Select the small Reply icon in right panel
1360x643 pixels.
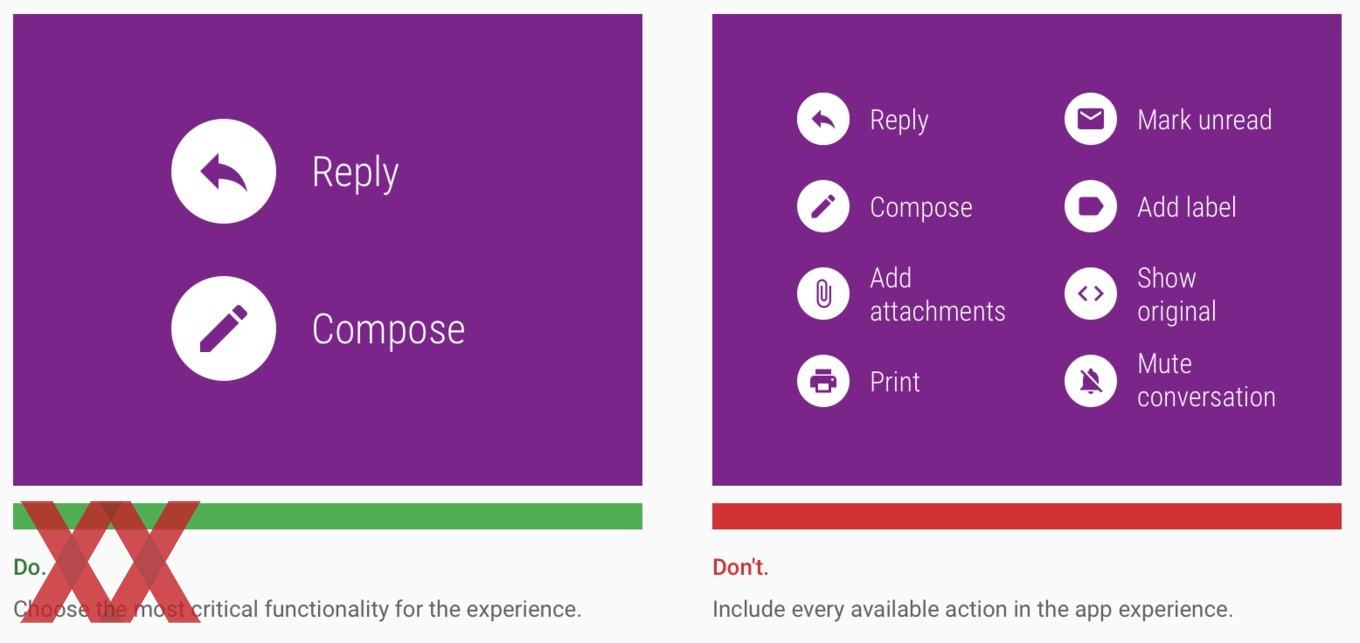[x=823, y=120]
